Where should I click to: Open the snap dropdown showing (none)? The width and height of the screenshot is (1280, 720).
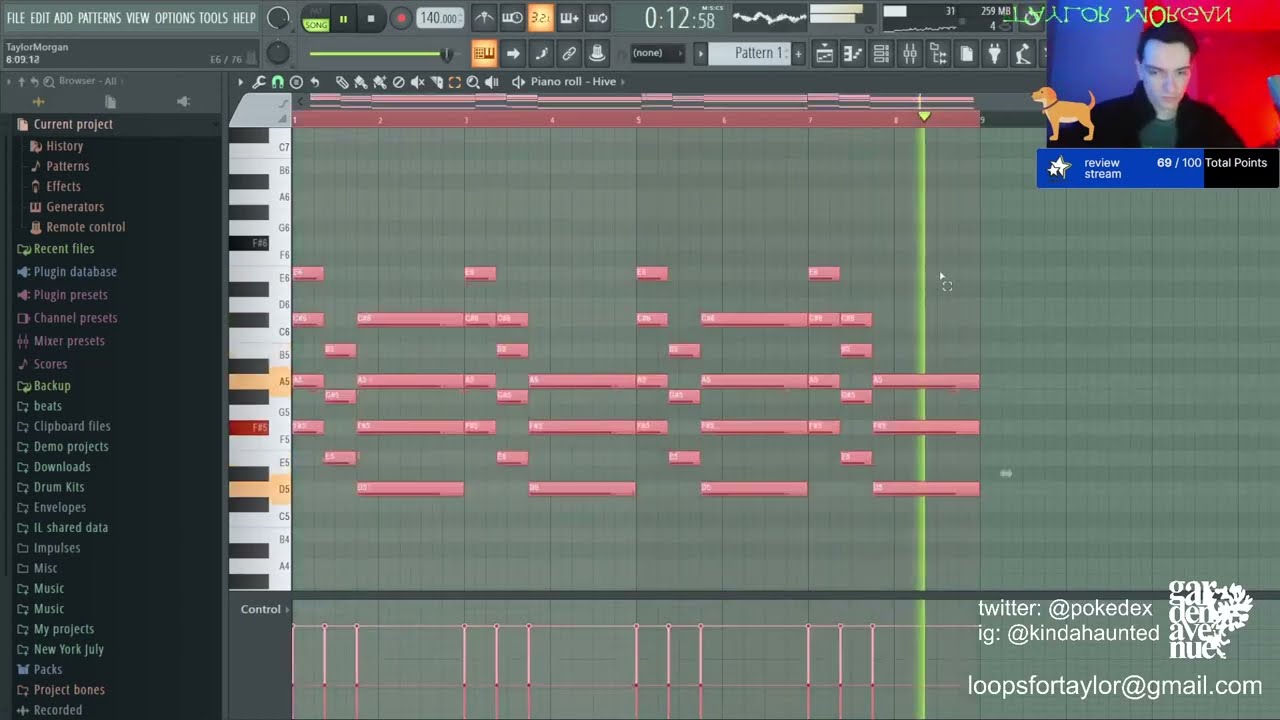point(655,53)
